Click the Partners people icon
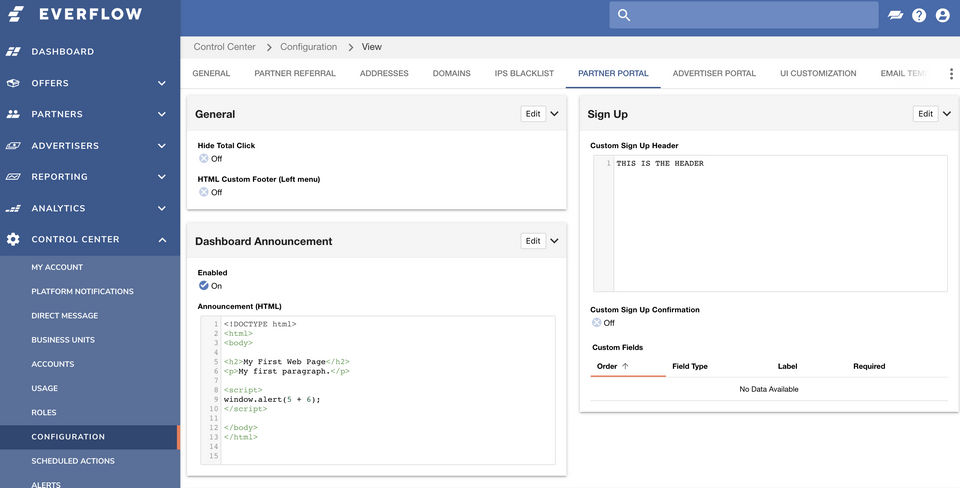The height and width of the screenshot is (488, 960). coord(13,114)
